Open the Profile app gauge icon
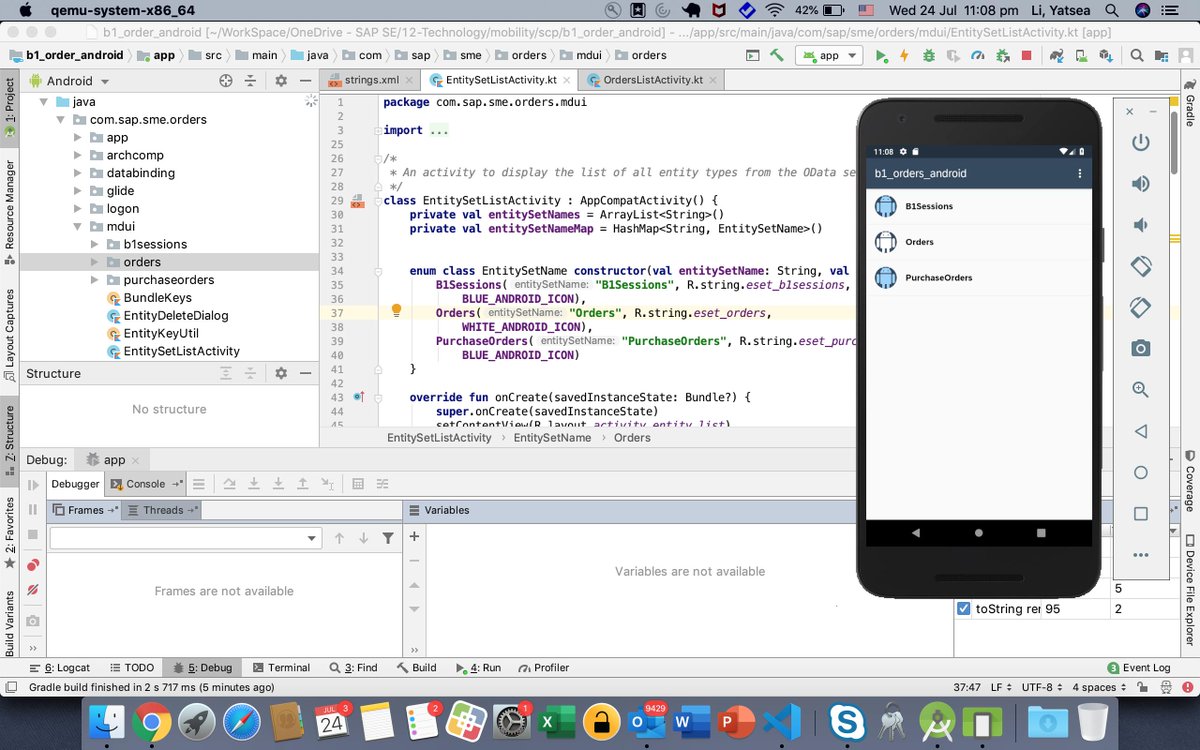 coord(978,56)
